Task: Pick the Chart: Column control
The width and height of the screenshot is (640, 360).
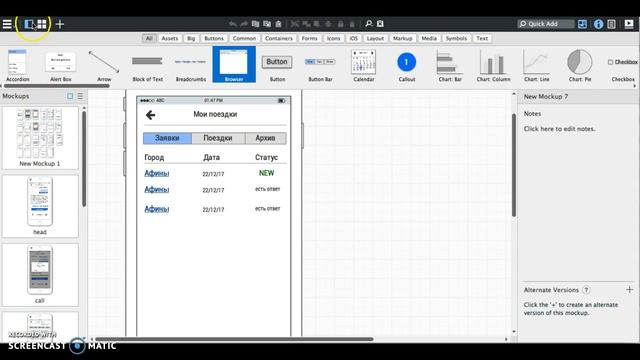Action: 493,65
